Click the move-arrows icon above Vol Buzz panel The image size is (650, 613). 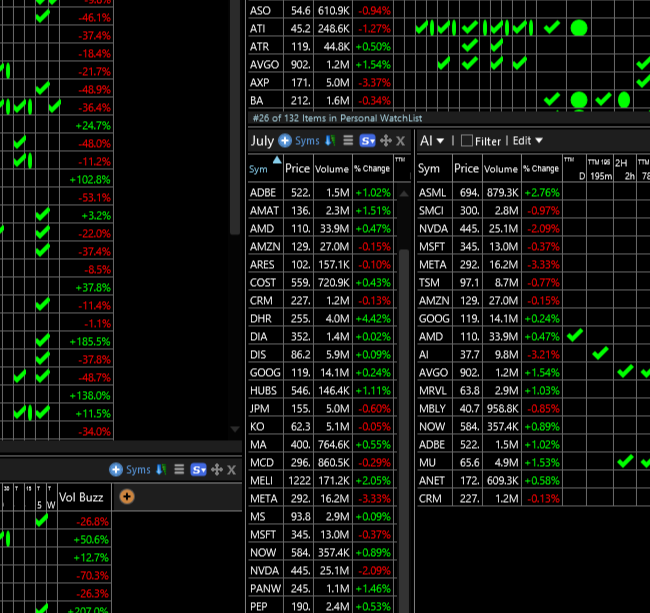pyautogui.click(x=217, y=470)
